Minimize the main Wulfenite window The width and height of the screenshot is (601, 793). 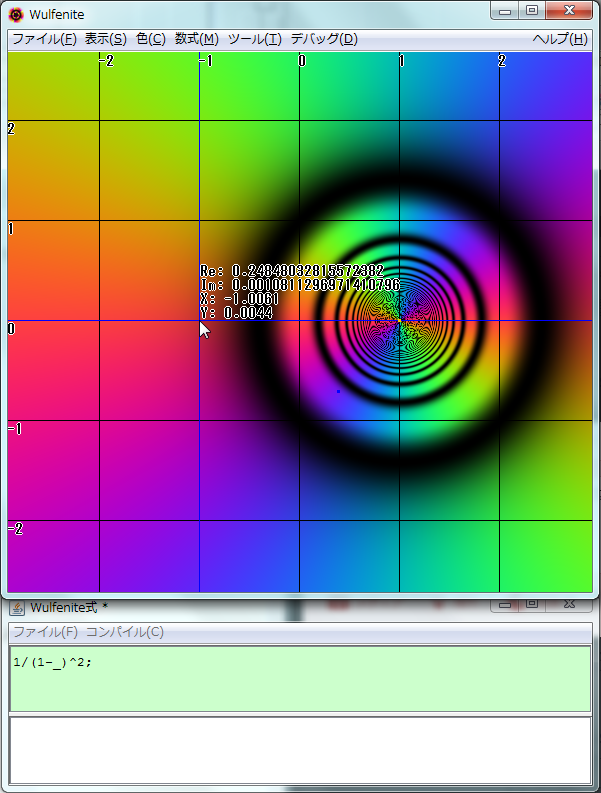508,11
